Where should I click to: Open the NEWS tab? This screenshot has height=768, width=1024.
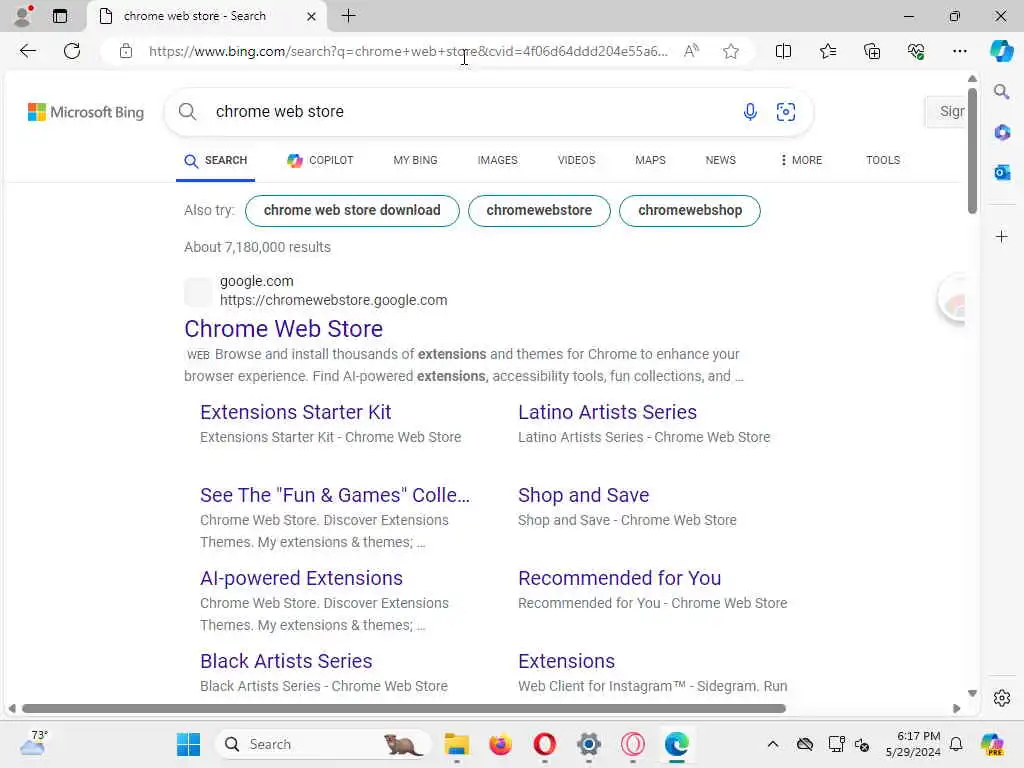tap(720, 161)
